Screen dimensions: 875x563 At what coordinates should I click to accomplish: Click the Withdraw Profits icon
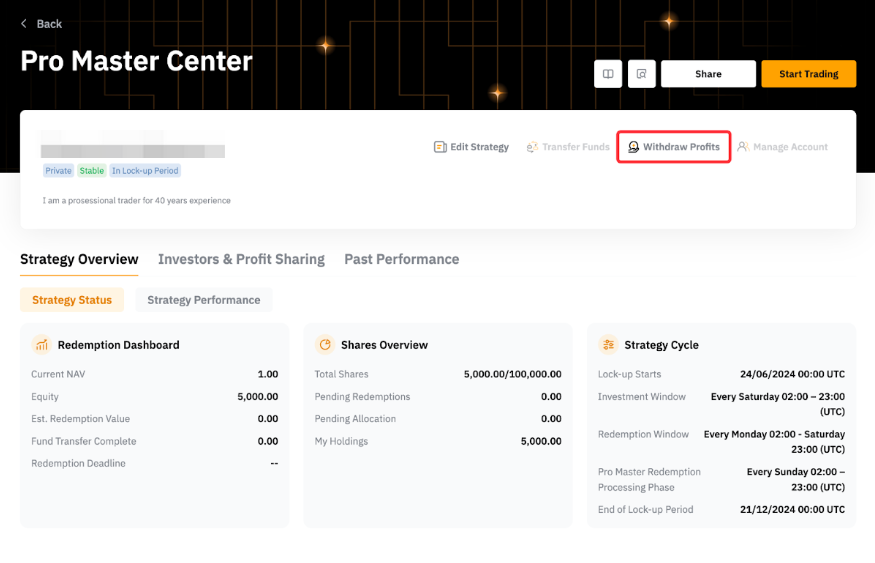pos(633,147)
